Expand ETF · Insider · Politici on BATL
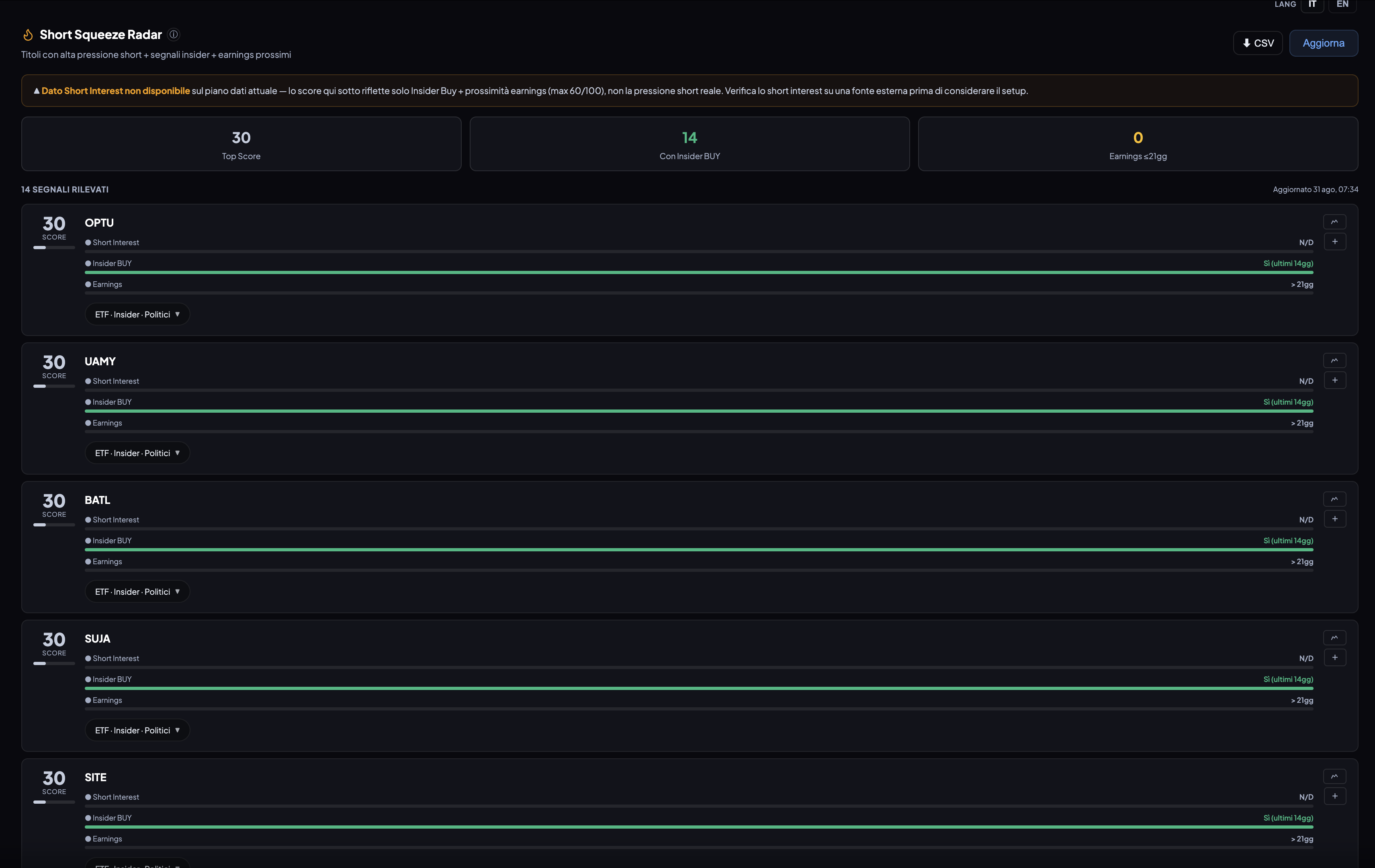Screen dimensions: 1375x868 (137, 592)
